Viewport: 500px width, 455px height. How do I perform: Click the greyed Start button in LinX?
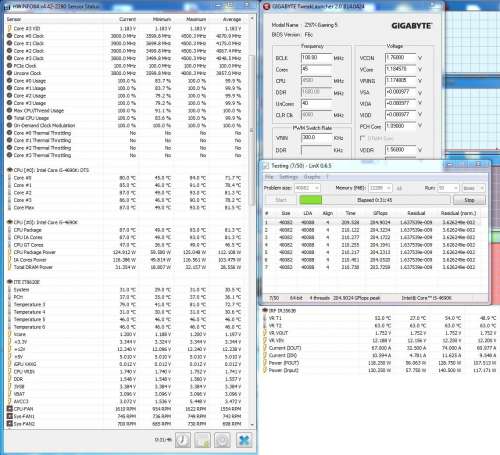click(x=281, y=200)
